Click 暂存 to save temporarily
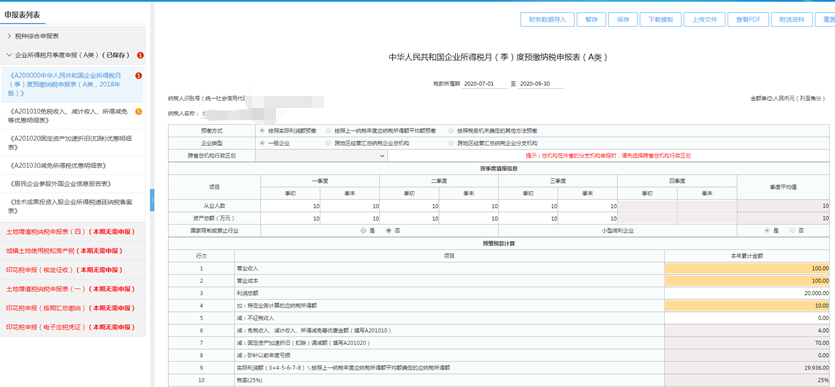 [x=591, y=19]
